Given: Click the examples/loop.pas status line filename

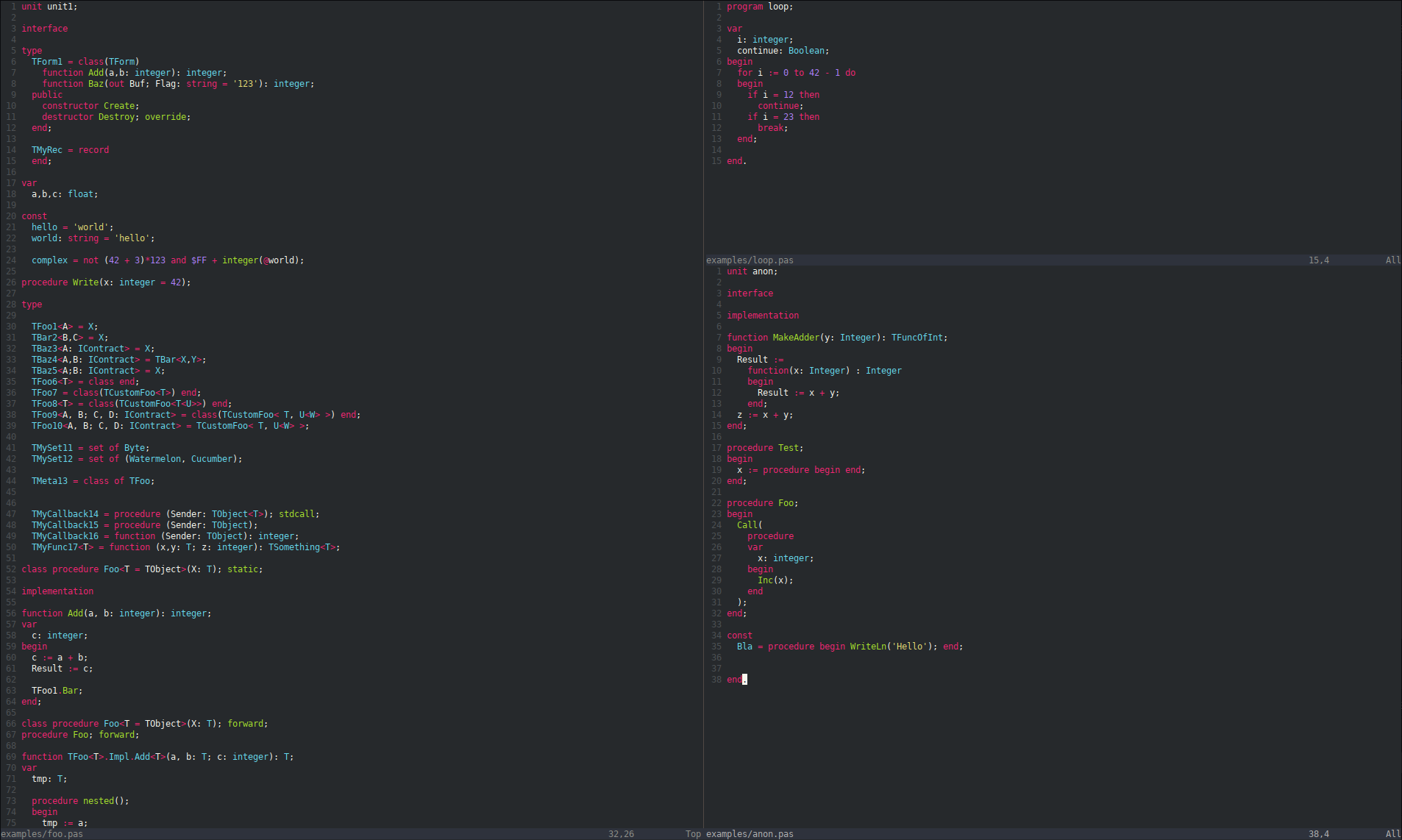Looking at the screenshot, I should tap(750, 260).
